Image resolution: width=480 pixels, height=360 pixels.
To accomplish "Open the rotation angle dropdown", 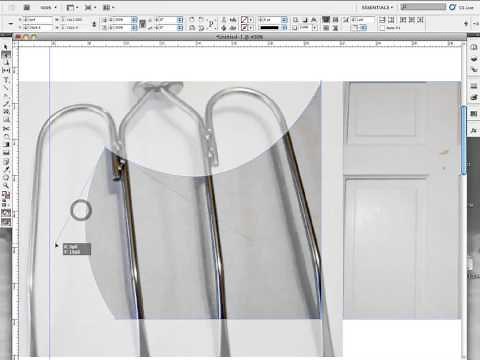I will pyautogui.click(x=180, y=20).
